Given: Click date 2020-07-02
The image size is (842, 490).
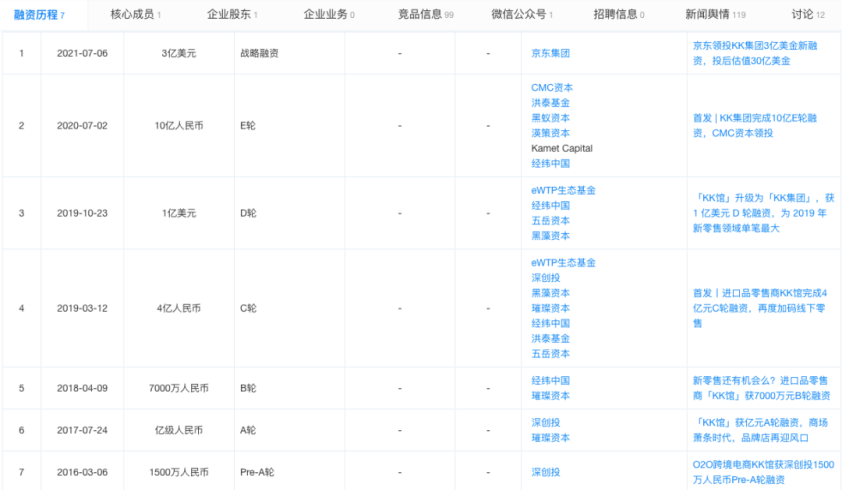Looking at the screenshot, I should 82,125.
